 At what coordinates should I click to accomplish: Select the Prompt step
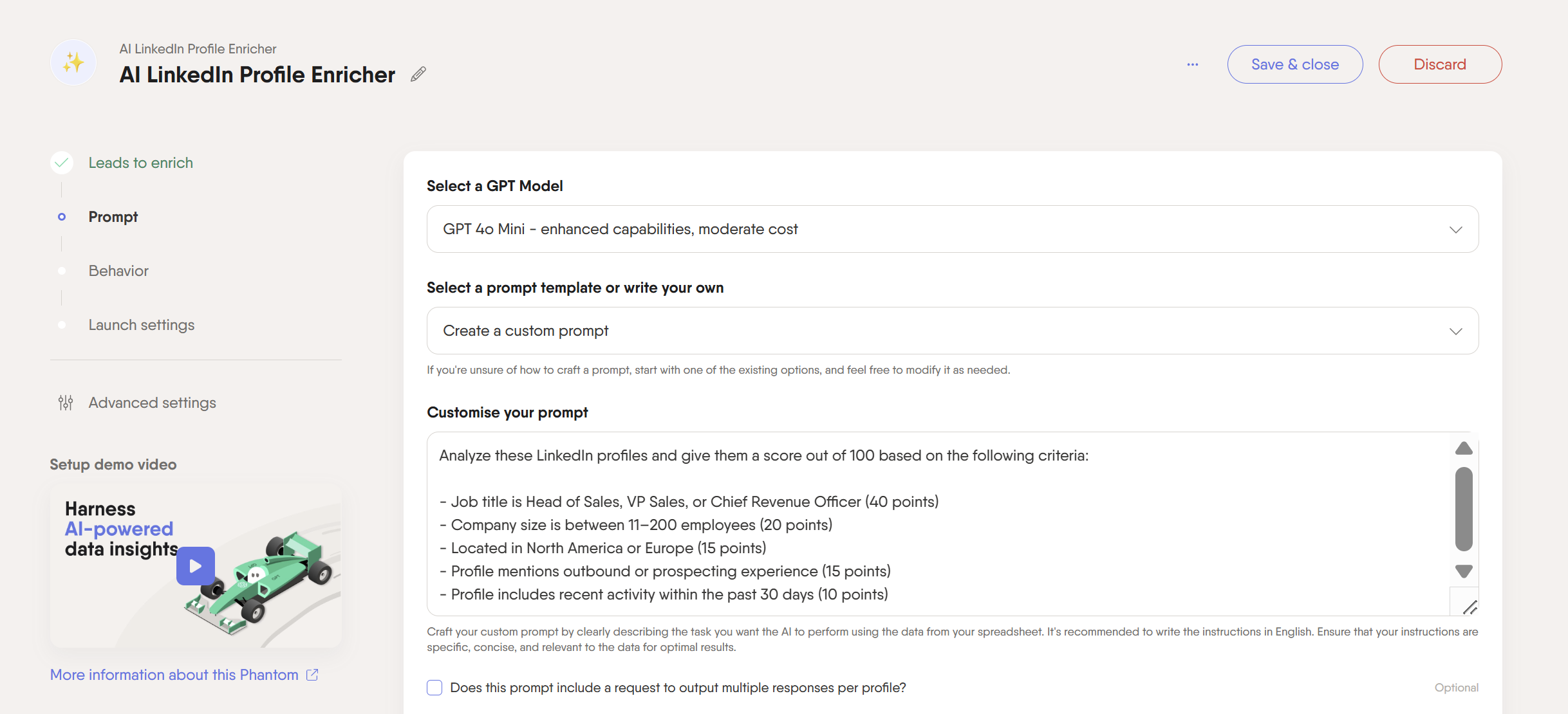coord(113,217)
